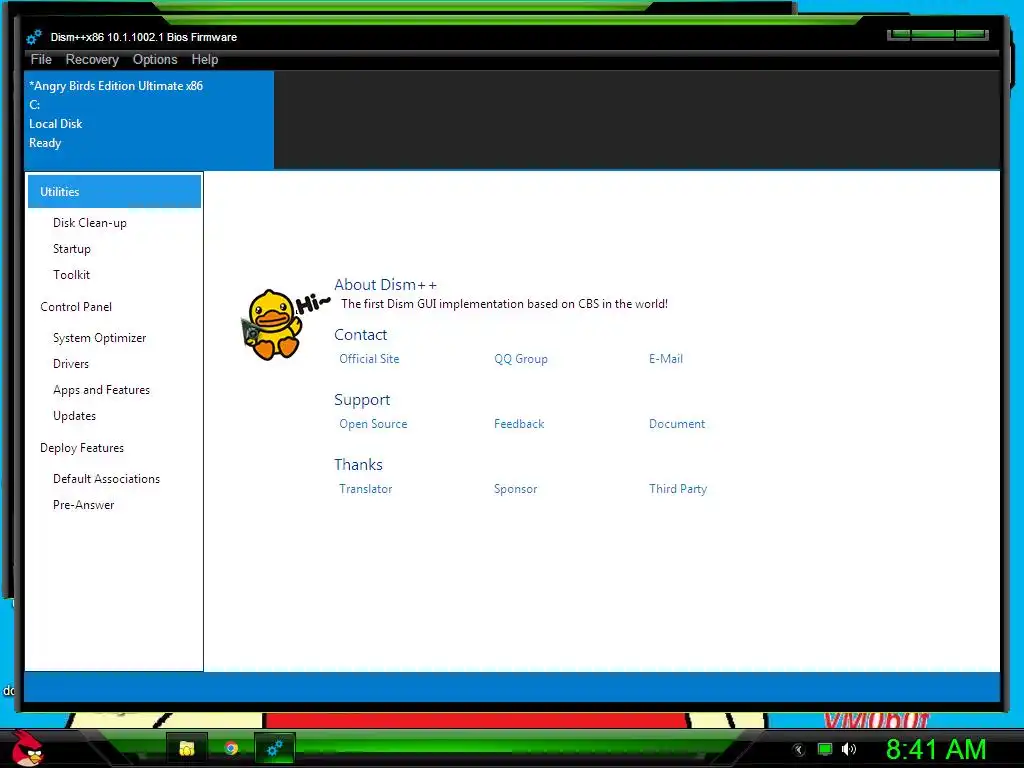1024x768 pixels.
Task: Click the E-Mail contact link
Action: (x=665, y=359)
